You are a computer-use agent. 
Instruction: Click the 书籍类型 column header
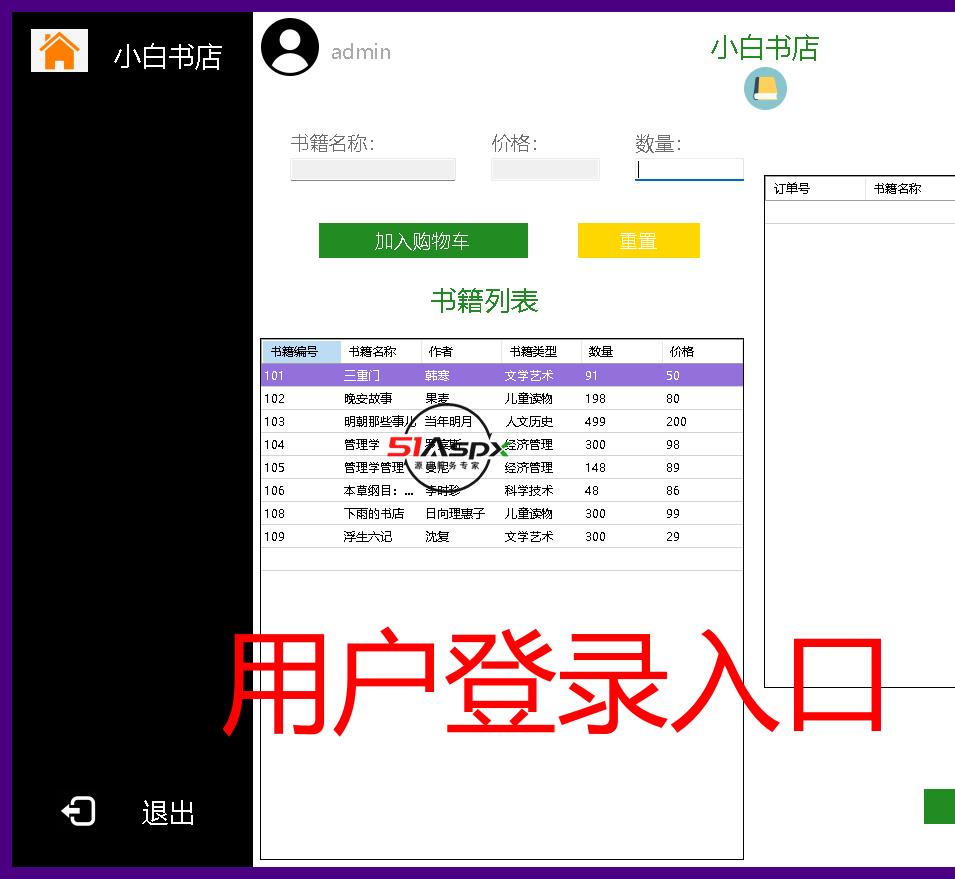coord(541,351)
